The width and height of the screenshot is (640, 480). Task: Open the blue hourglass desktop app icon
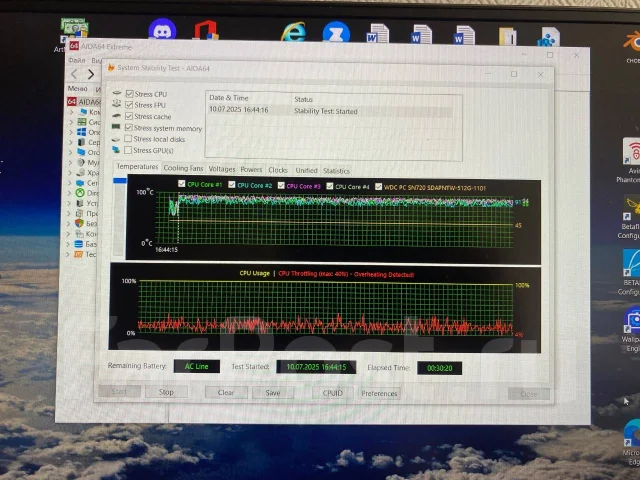coord(336,32)
